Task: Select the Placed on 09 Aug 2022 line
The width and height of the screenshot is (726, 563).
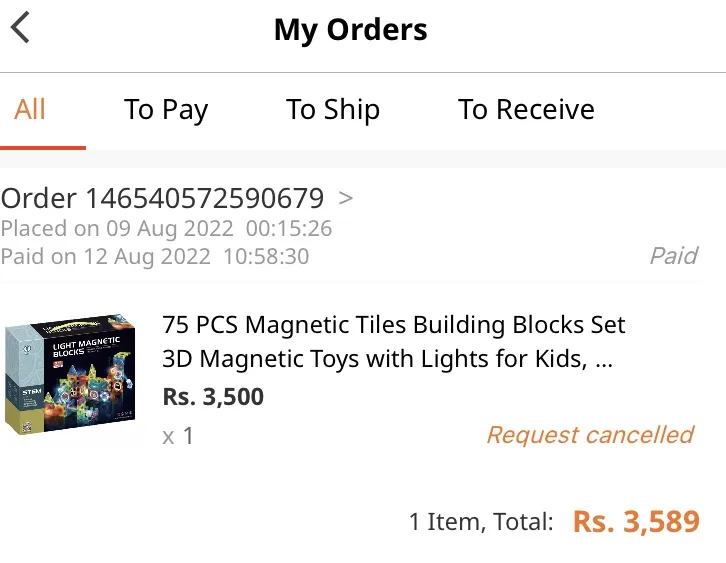Action: 166,229
